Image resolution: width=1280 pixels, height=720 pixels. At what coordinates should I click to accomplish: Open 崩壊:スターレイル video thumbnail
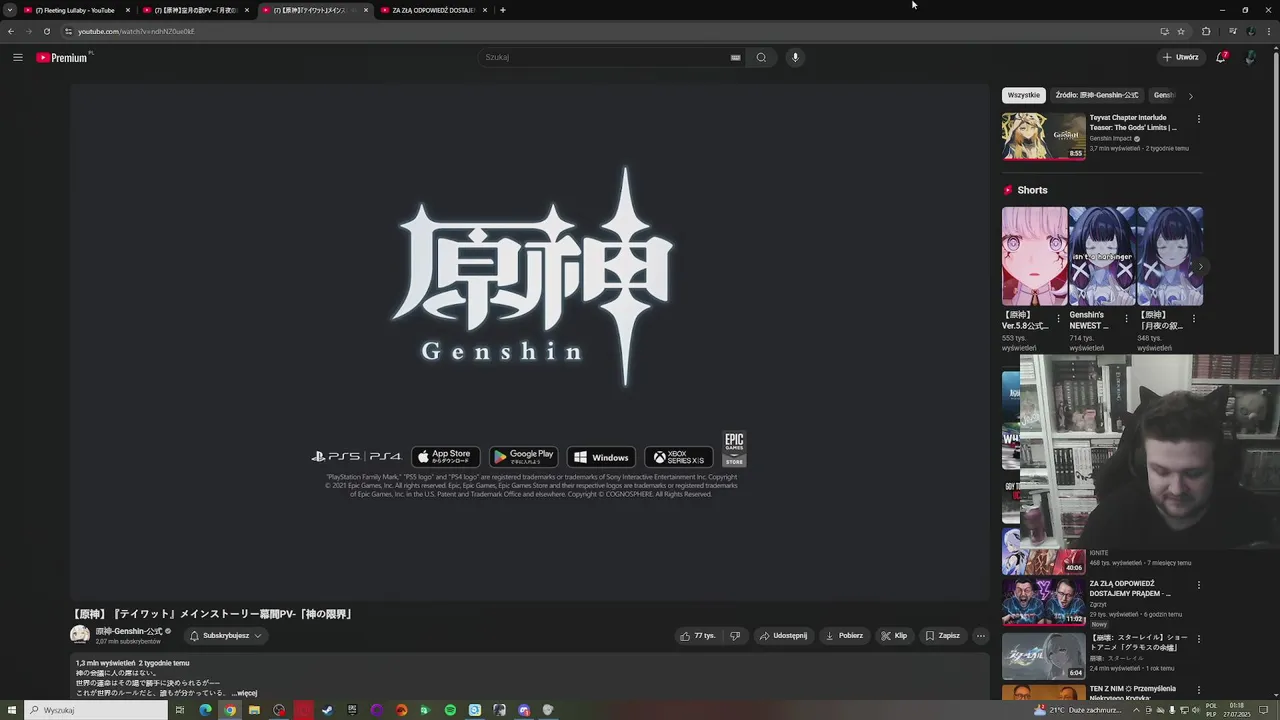pos(1044,655)
